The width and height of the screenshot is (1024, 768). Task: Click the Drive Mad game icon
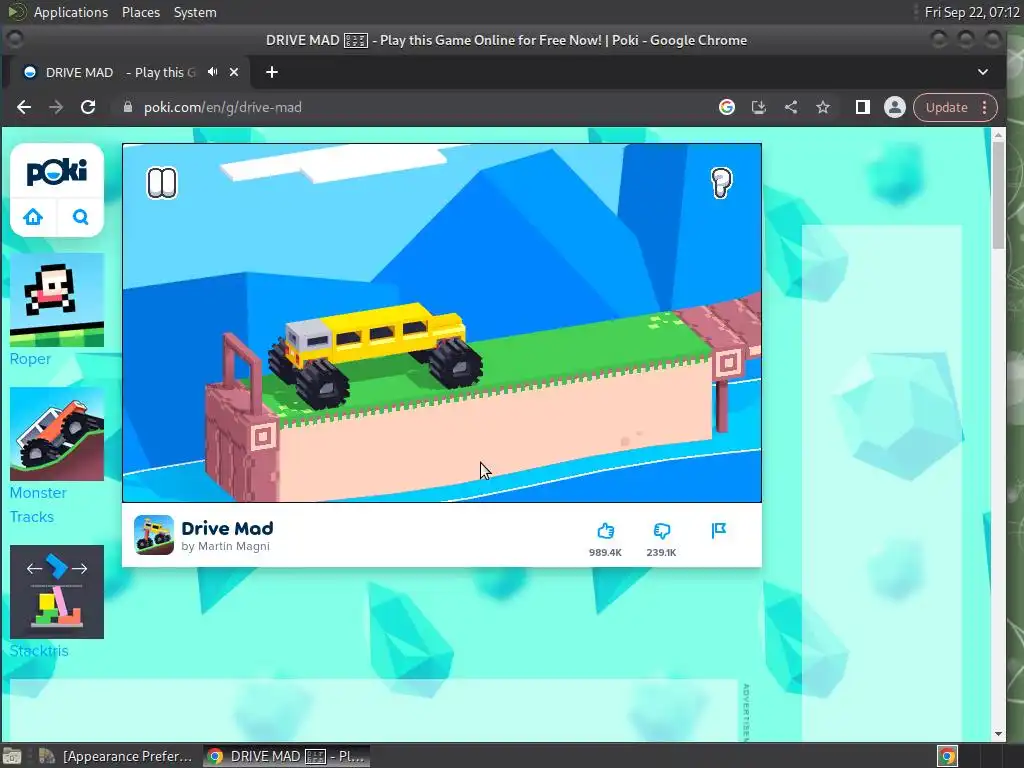point(154,535)
